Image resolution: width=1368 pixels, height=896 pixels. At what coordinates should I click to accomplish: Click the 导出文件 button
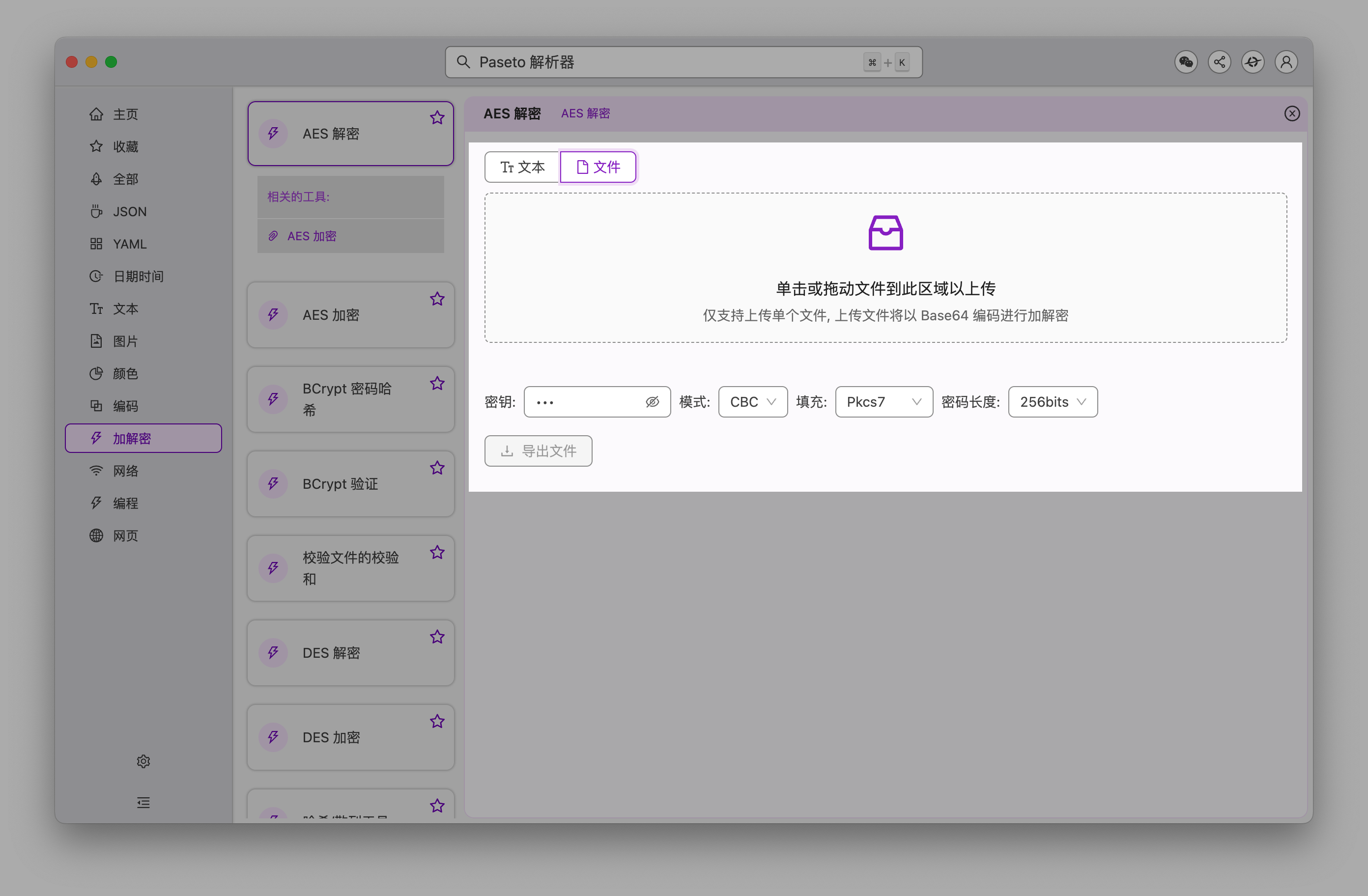pyautogui.click(x=538, y=451)
